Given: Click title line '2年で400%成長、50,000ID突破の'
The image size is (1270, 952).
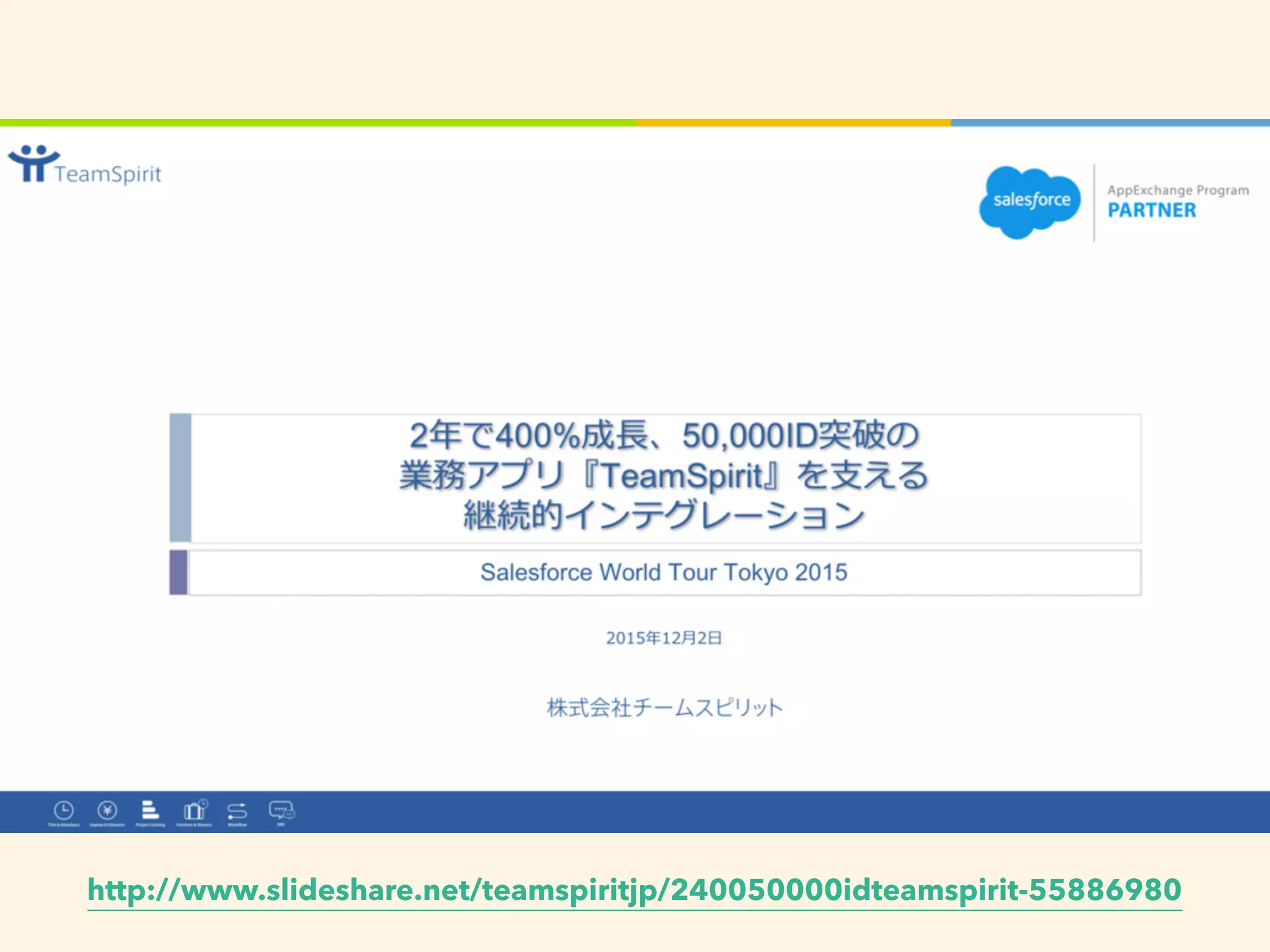Looking at the screenshot, I should [x=664, y=435].
